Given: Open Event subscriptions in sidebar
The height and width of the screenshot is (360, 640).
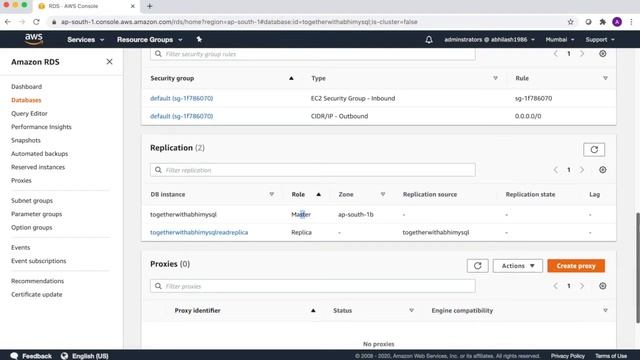Looking at the screenshot, I should 38,261.
